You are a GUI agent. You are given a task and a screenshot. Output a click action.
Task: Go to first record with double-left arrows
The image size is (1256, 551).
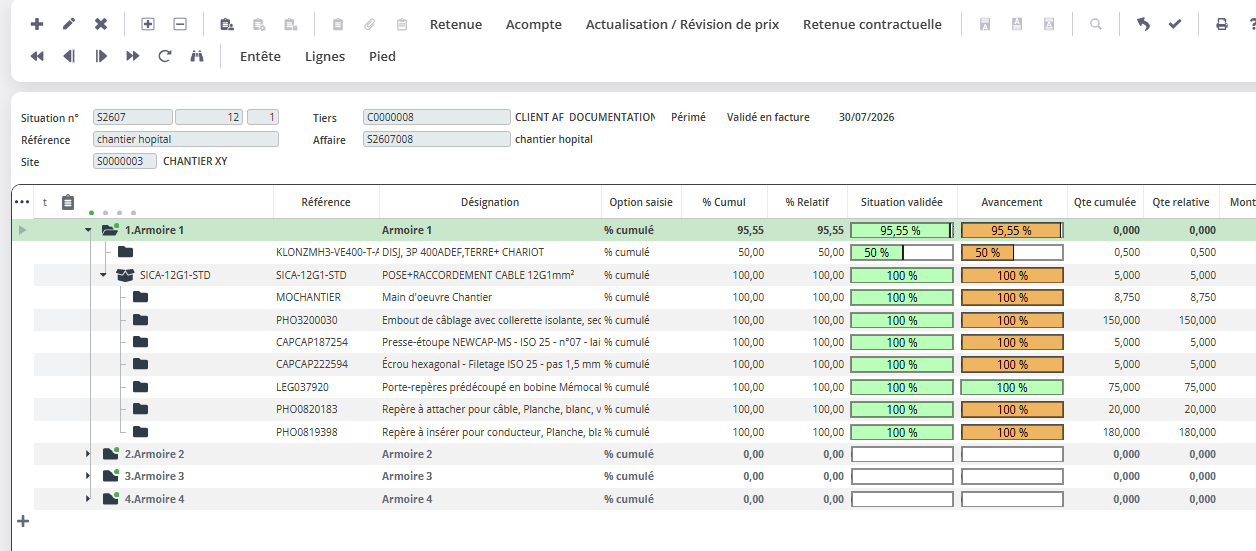tap(37, 57)
